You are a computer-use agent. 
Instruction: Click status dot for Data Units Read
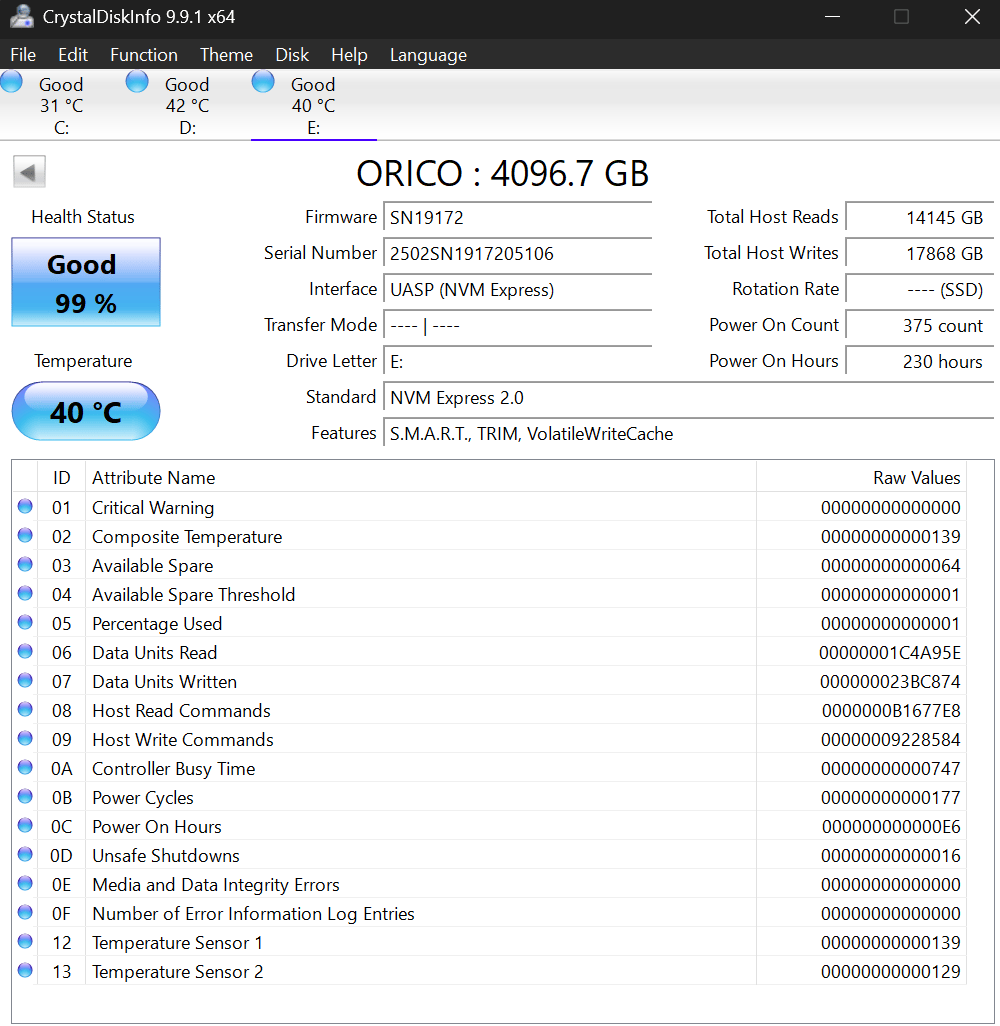(25, 651)
